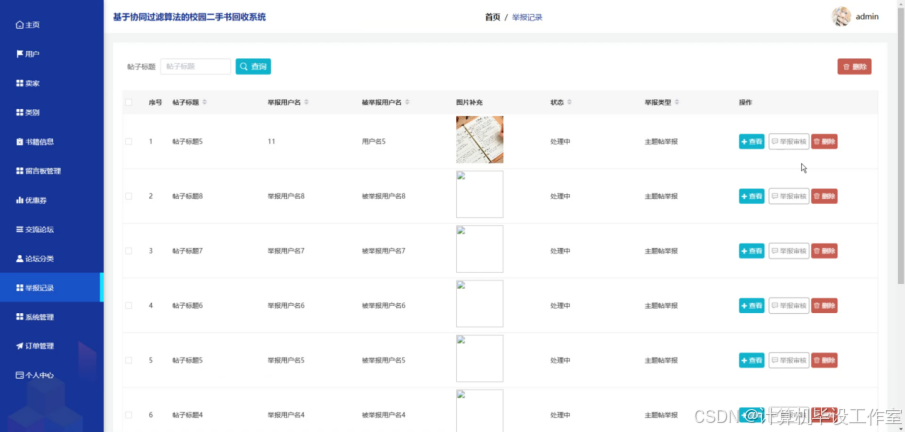Sort by the 状态 column arrows
Screen dimensions: 906x432
click(x=569, y=102)
